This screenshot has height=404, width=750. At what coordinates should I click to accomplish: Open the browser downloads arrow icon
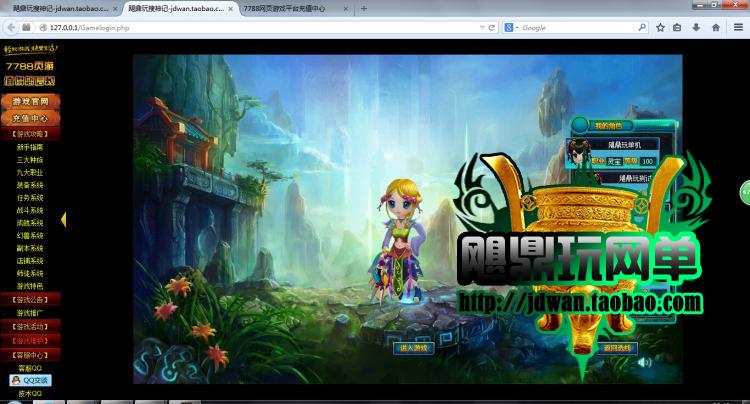[697, 27]
